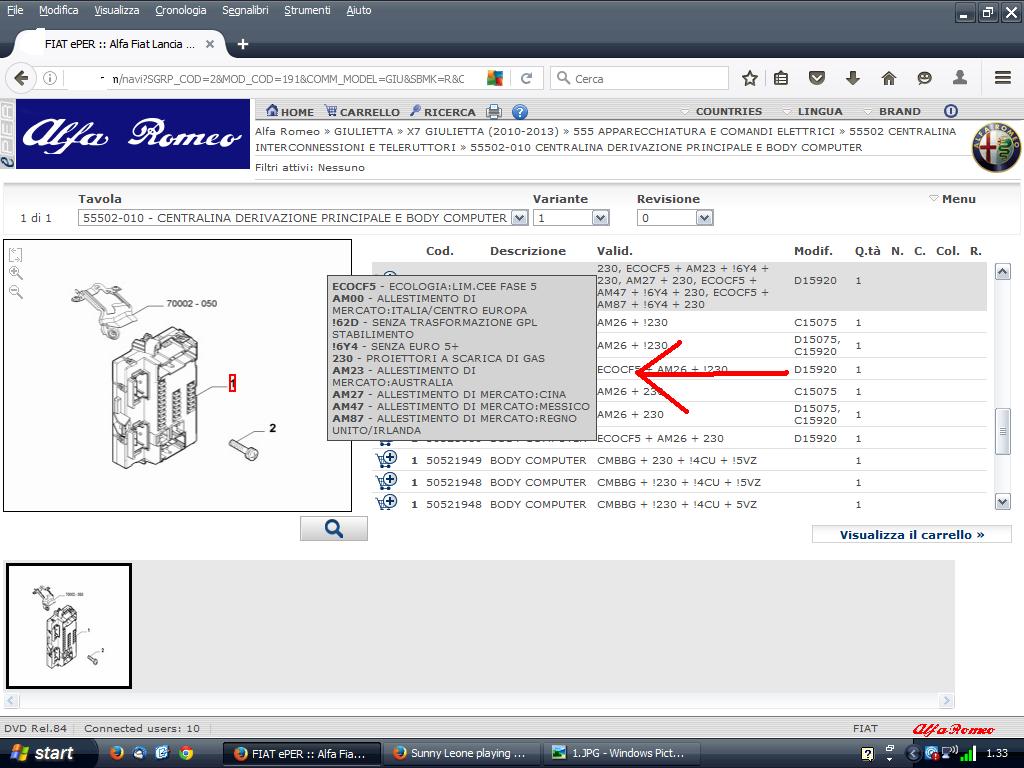Open the Modifica menu
This screenshot has height=768, width=1024.
(58, 10)
